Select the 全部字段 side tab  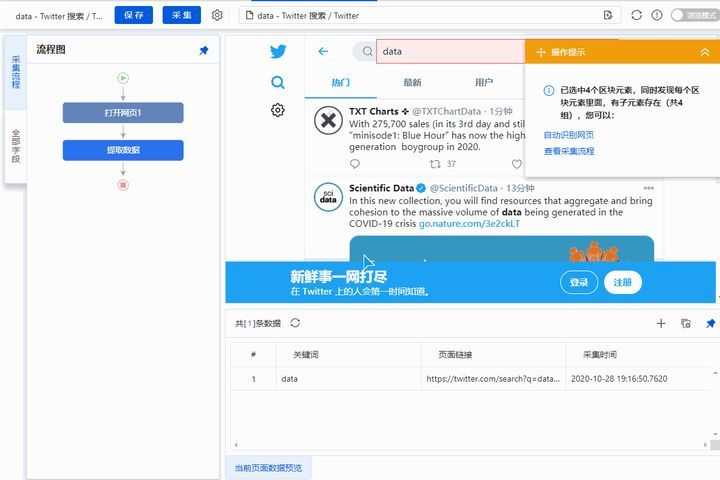click(x=16, y=146)
